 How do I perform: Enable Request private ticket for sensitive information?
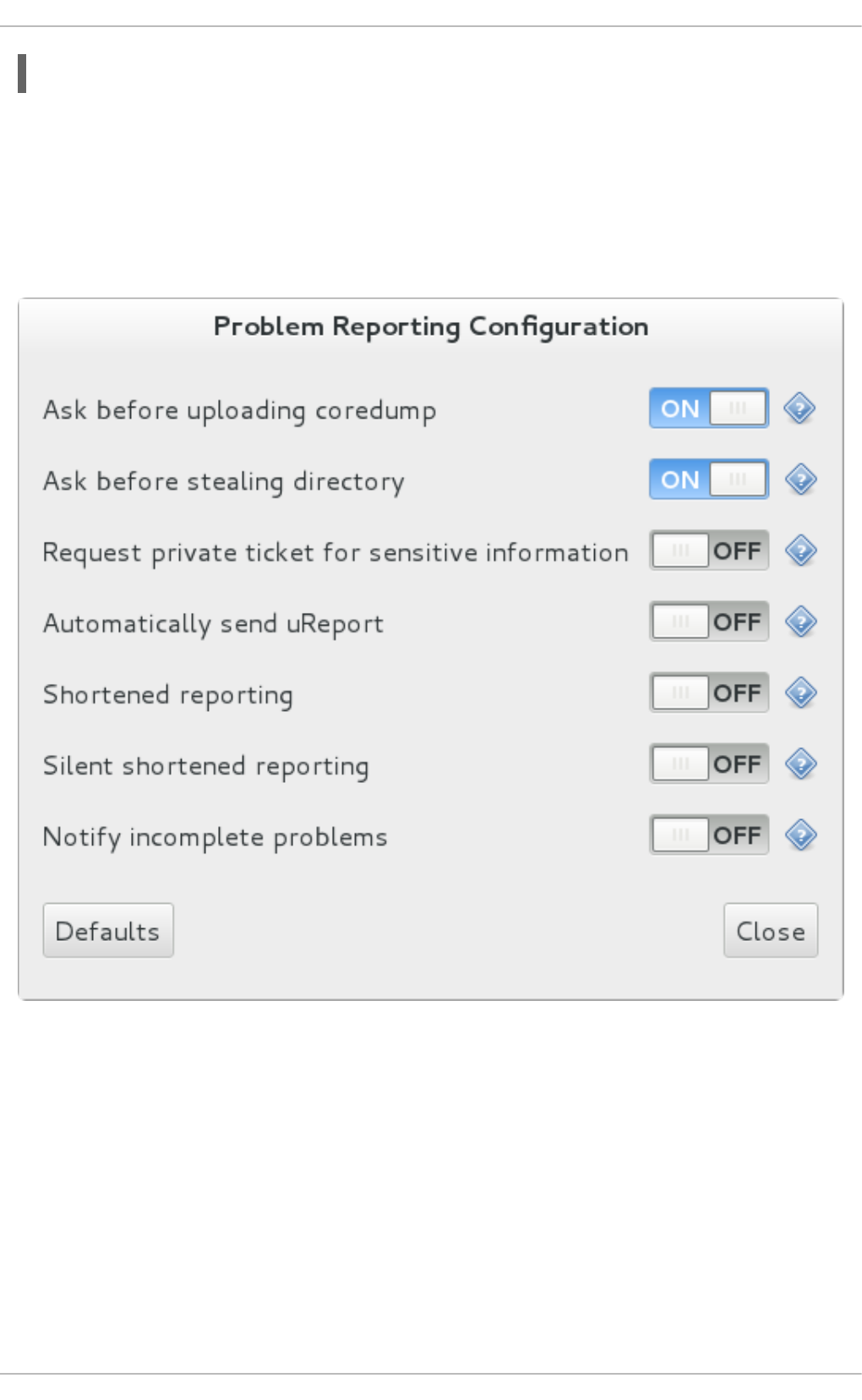click(709, 550)
